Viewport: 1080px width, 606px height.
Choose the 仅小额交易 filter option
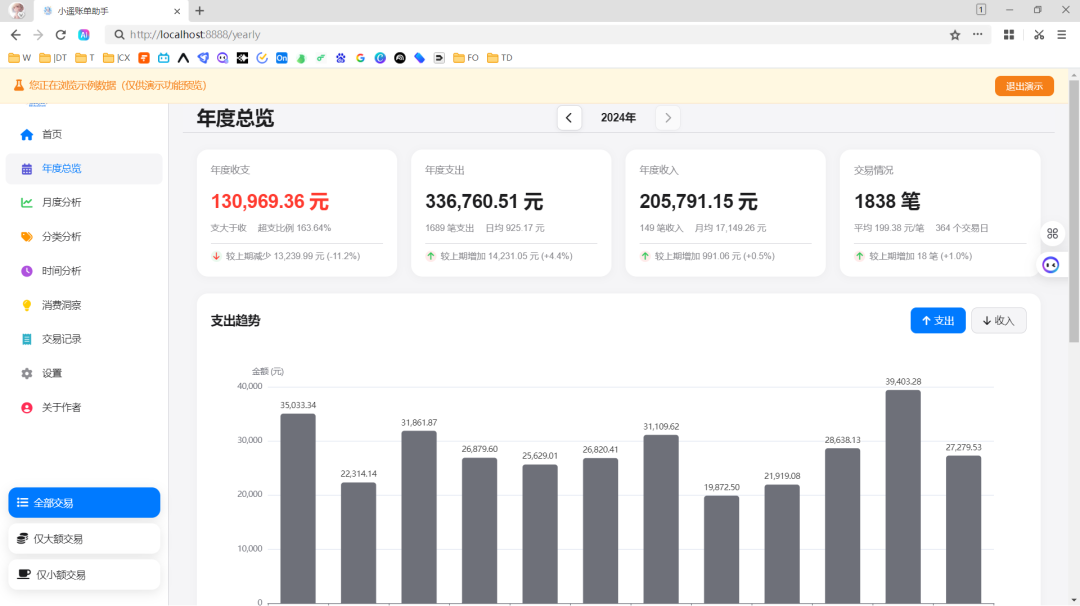point(84,575)
